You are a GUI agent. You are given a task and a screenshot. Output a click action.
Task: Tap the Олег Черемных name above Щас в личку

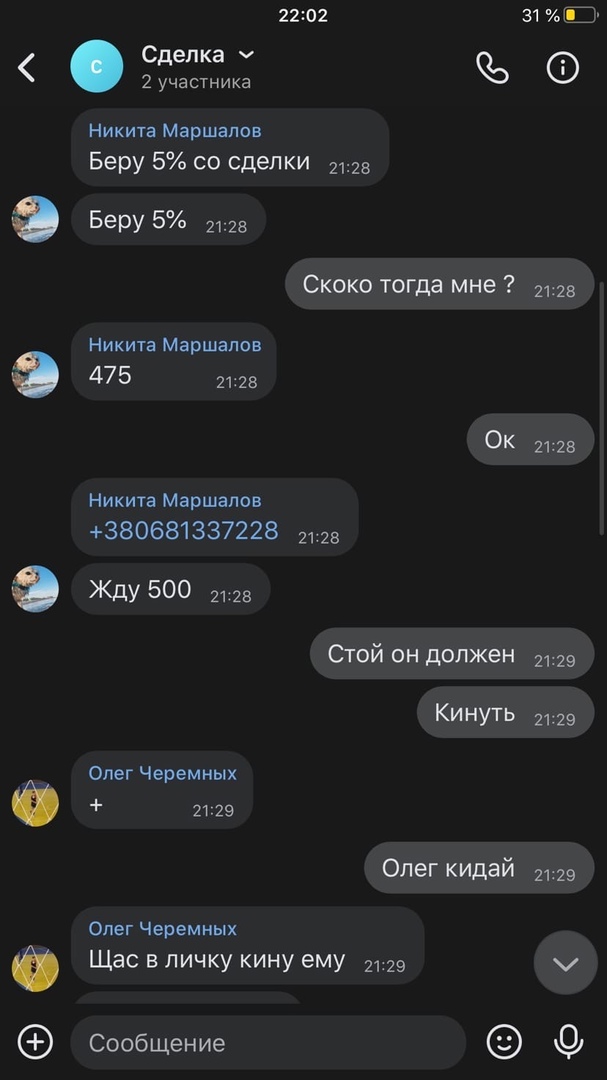click(x=163, y=928)
